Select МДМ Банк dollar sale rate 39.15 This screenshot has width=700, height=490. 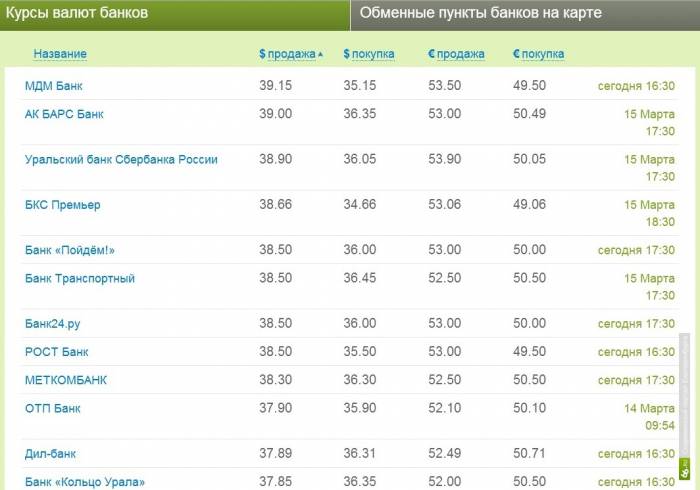pos(275,85)
